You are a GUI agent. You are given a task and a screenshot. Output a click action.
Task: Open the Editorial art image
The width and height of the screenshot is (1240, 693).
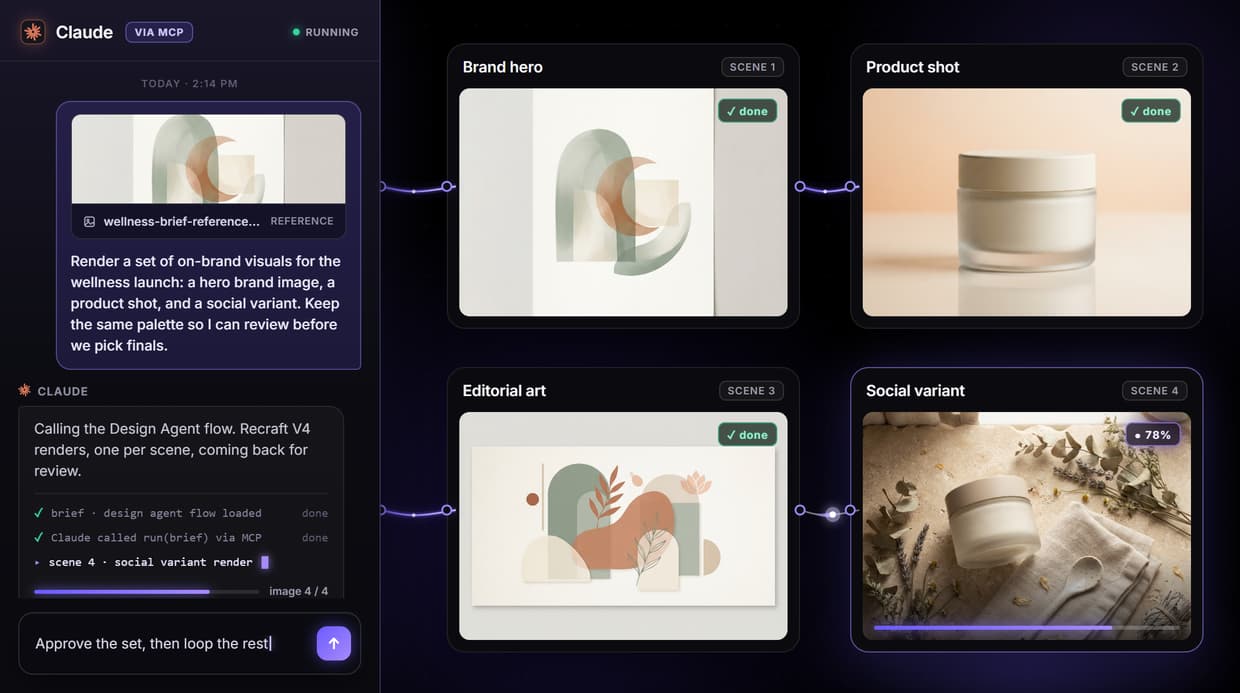pos(623,526)
